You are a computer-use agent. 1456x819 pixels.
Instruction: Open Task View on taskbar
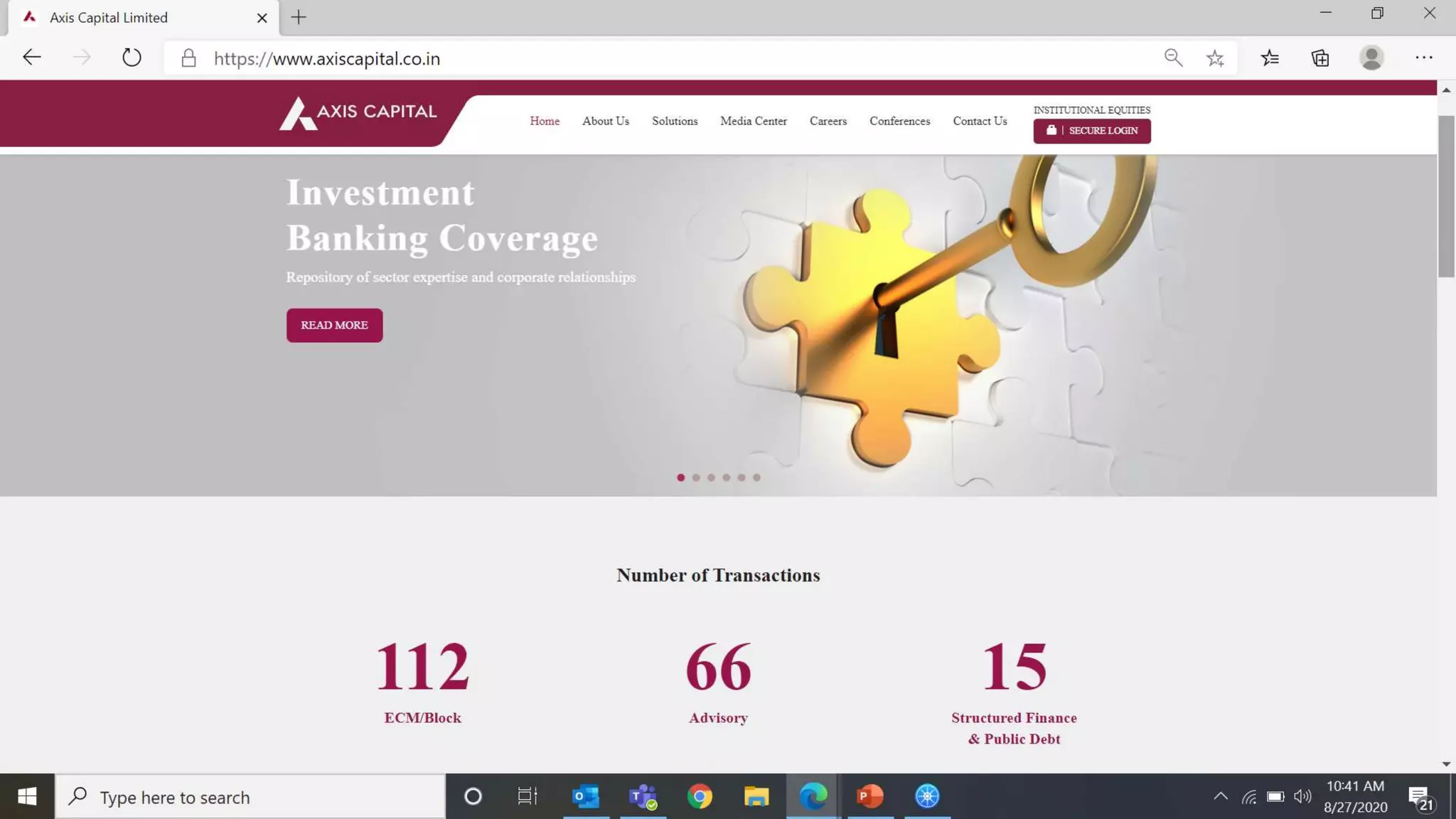coord(528,796)
